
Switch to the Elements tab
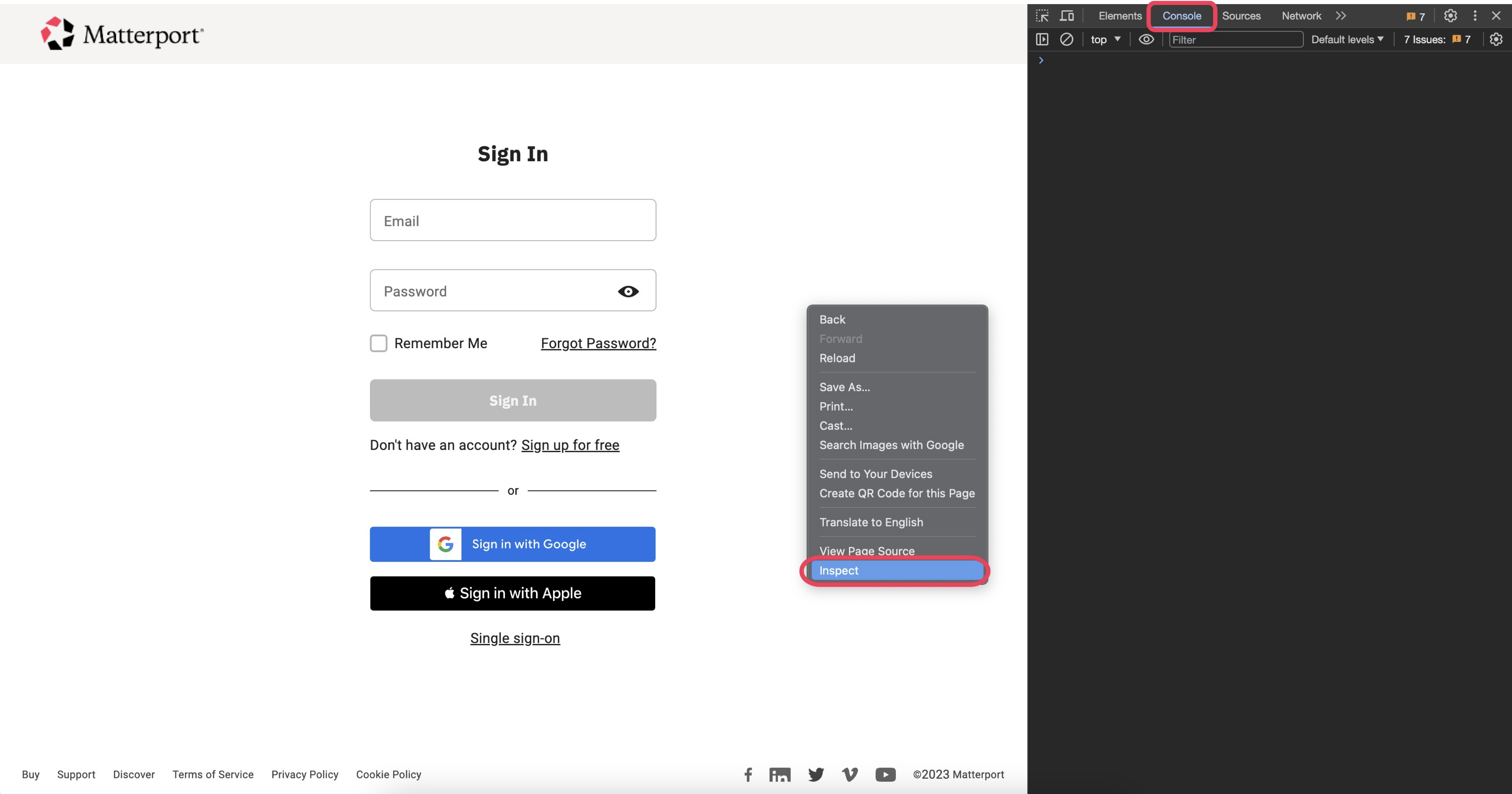[1119, 16]
